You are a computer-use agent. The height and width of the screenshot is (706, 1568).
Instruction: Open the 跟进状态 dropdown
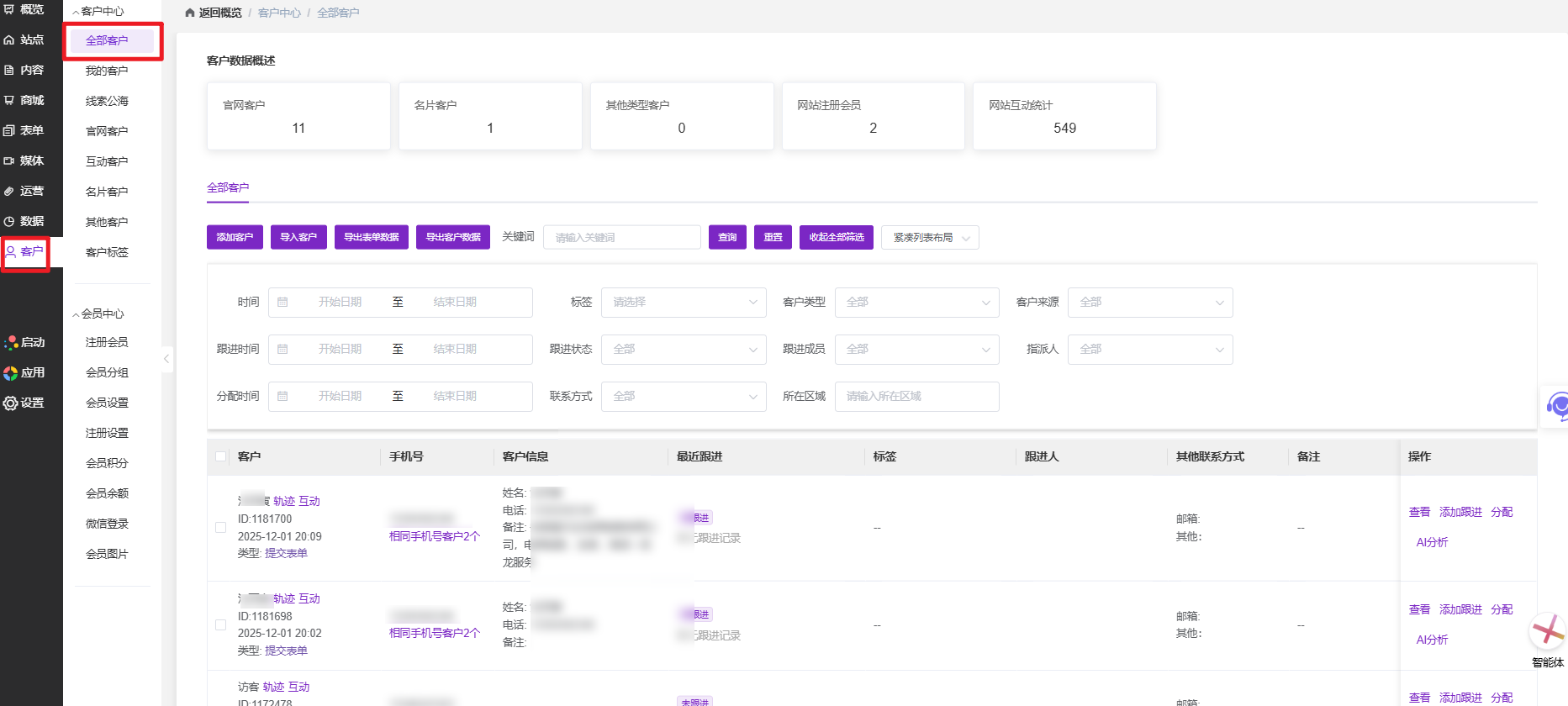click(x=683, y=350)
